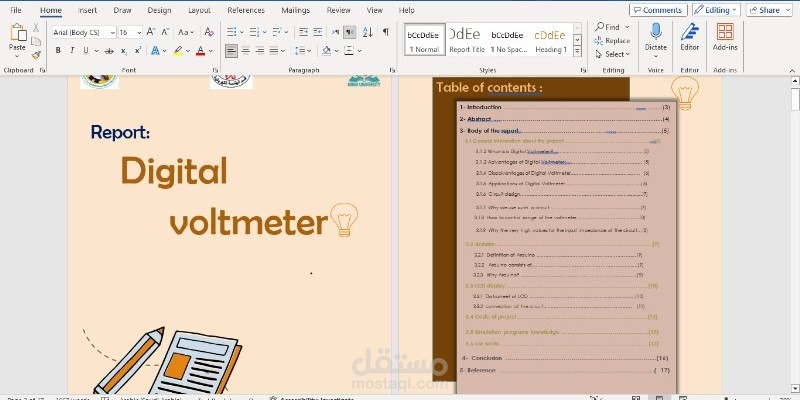
Task: Open the File menu
Action: point(16,10)
